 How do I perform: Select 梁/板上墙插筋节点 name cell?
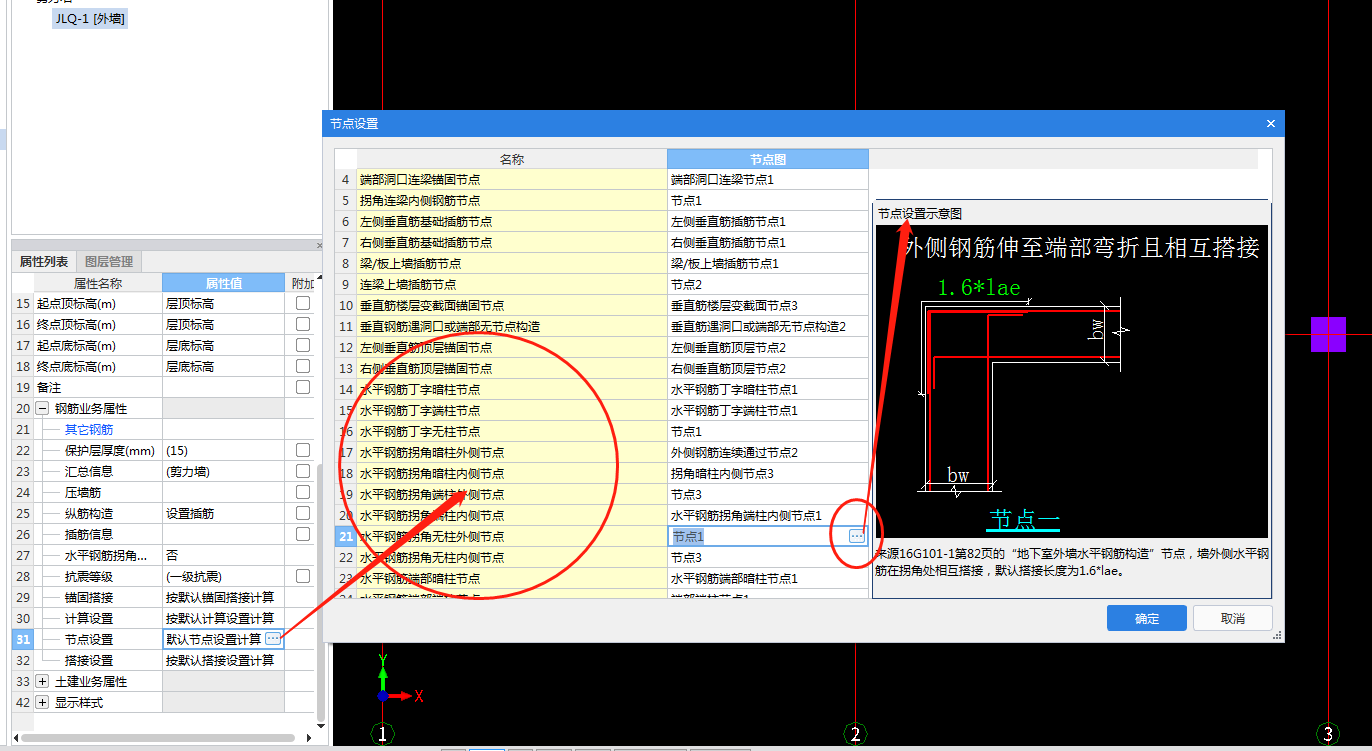tap(511, 263)
